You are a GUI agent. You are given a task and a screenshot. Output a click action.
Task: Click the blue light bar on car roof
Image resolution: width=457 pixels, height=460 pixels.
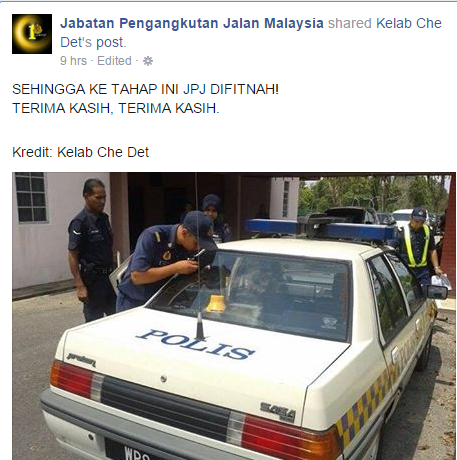(320, 229)
